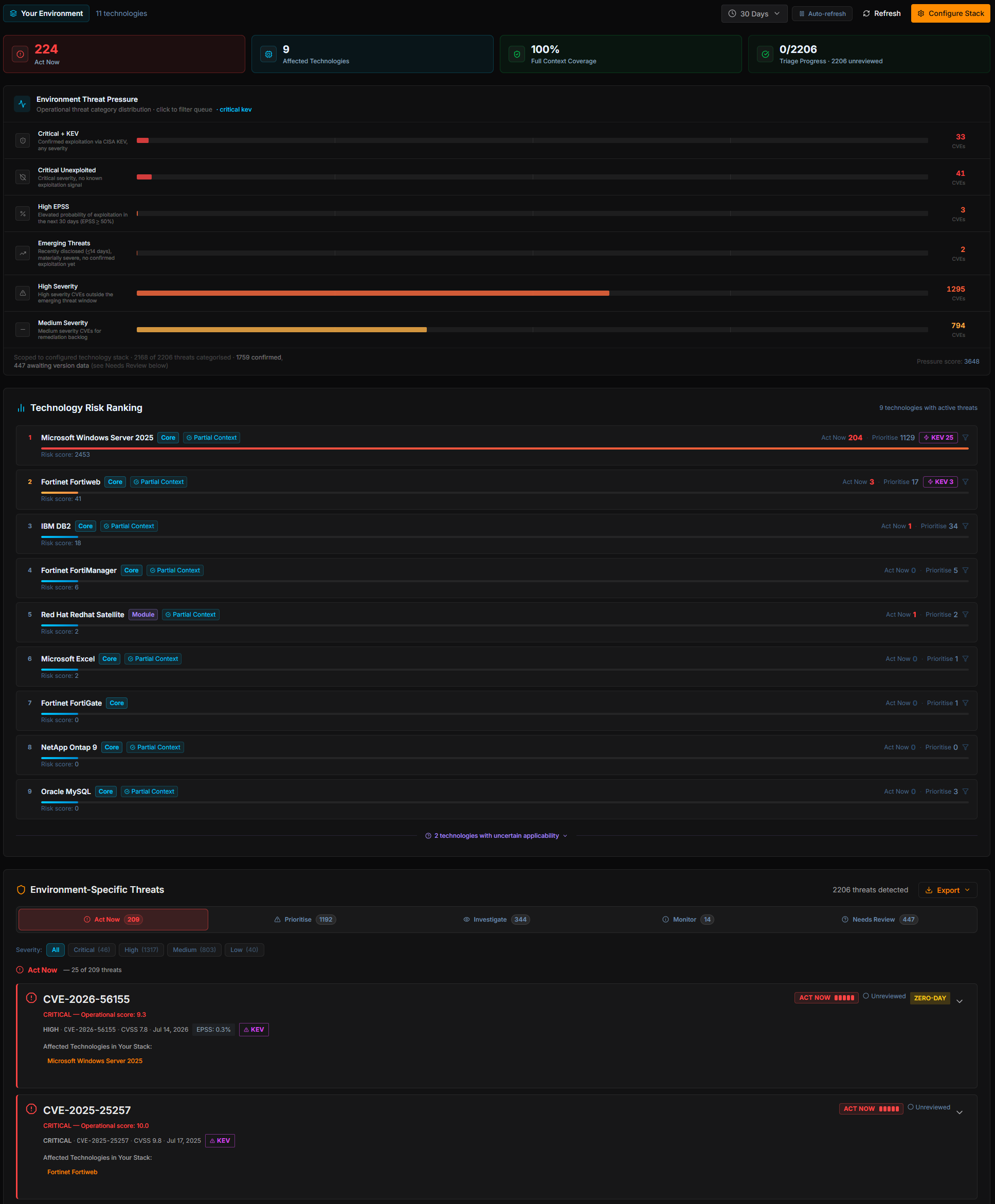Select the Medium (803) severity filter

coord(194,950)
